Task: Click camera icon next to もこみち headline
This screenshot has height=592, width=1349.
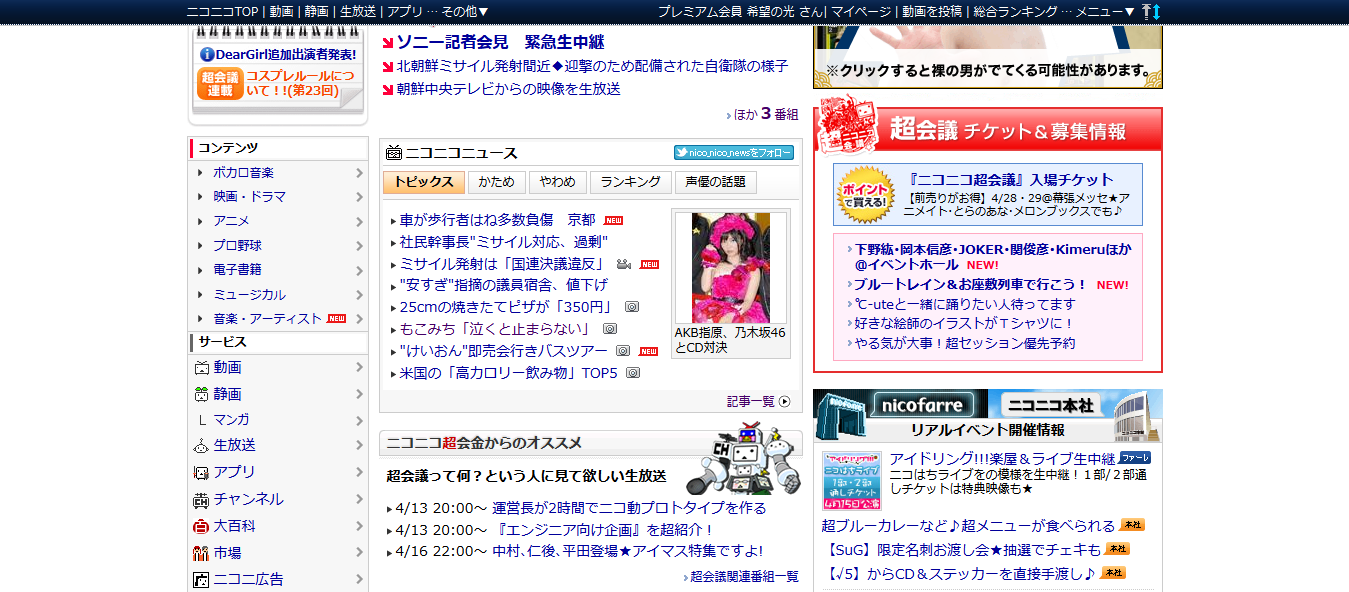Action: point(610,329)
